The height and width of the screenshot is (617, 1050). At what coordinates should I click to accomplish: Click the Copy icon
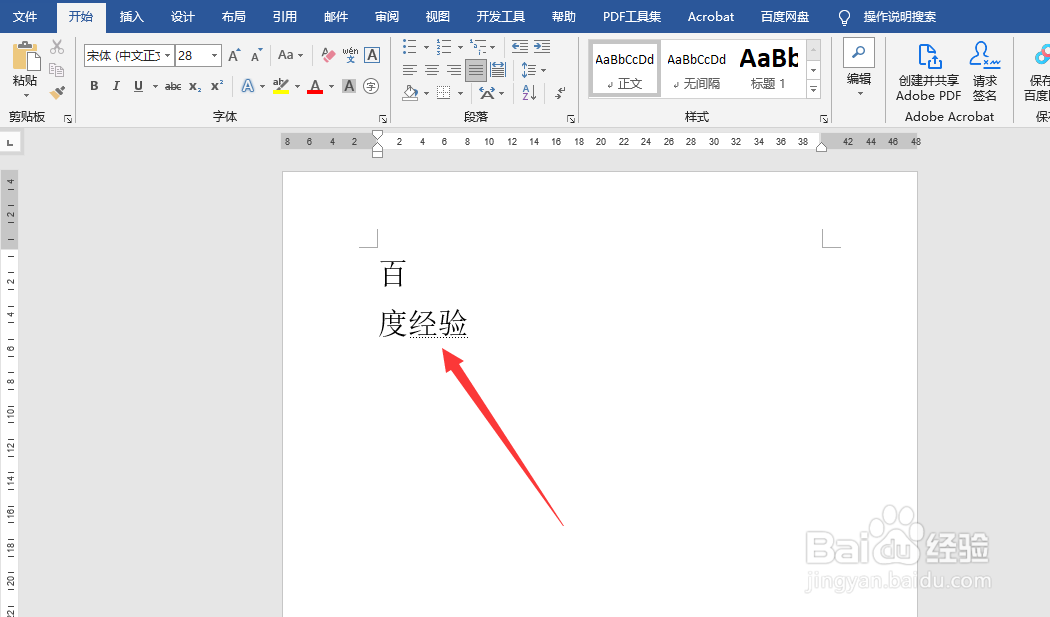(x=57, y=70)
